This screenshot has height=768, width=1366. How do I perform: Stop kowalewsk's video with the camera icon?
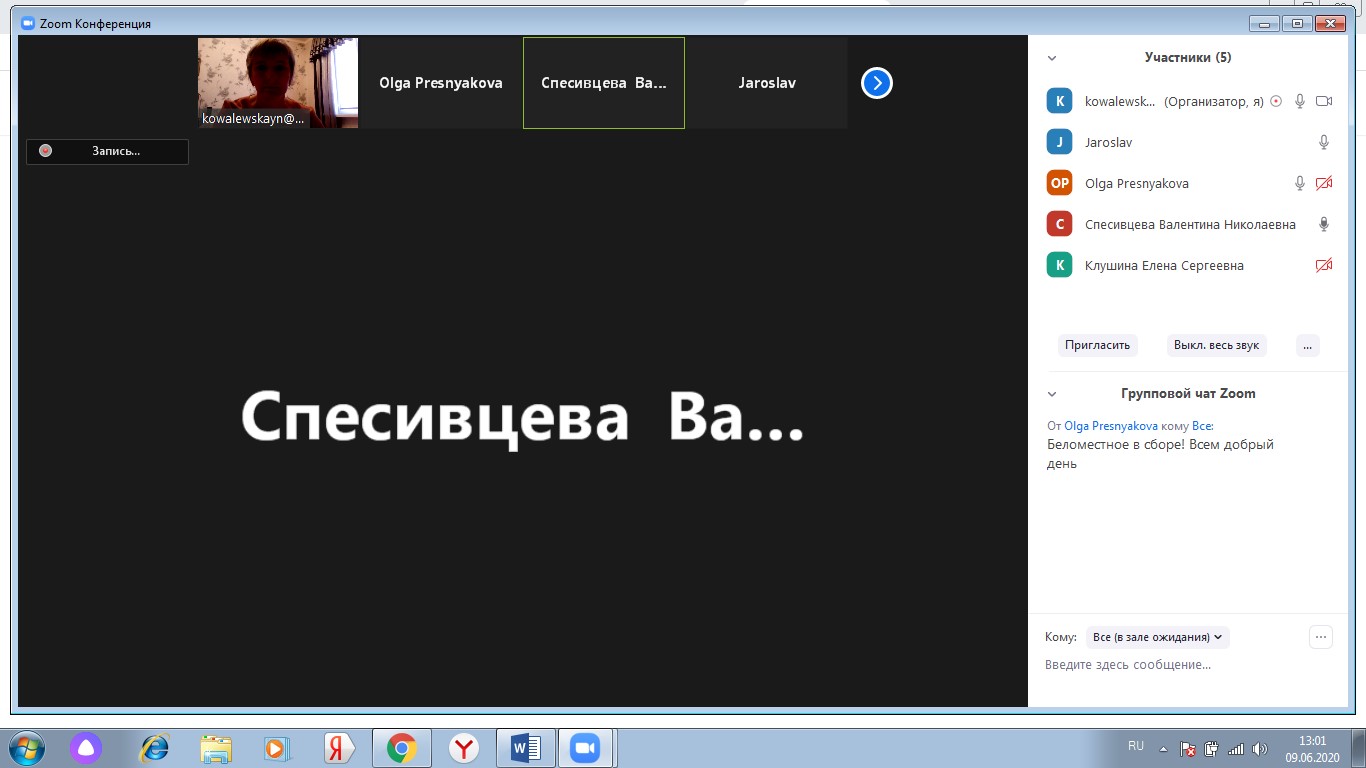[1323, 100]
